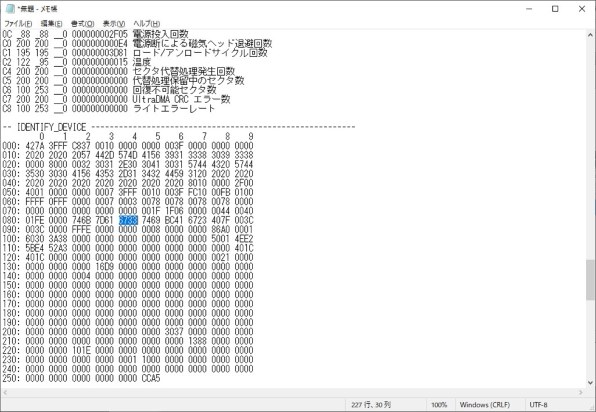
Task: Click the UTF-8 encoding status field
Action: (x=538, y=405)
